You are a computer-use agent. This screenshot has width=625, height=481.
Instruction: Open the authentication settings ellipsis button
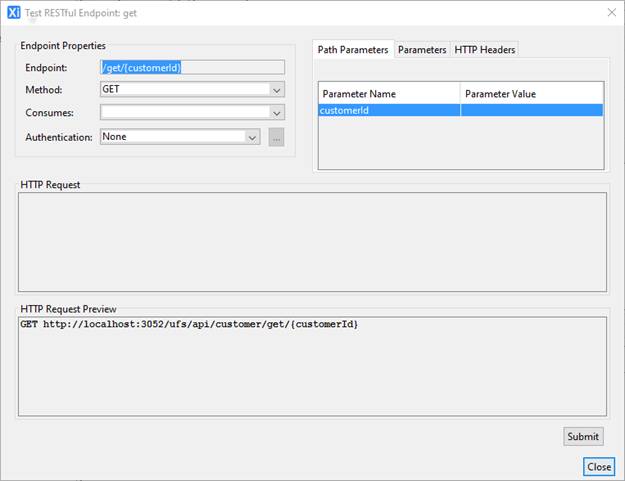pos(277,137)
